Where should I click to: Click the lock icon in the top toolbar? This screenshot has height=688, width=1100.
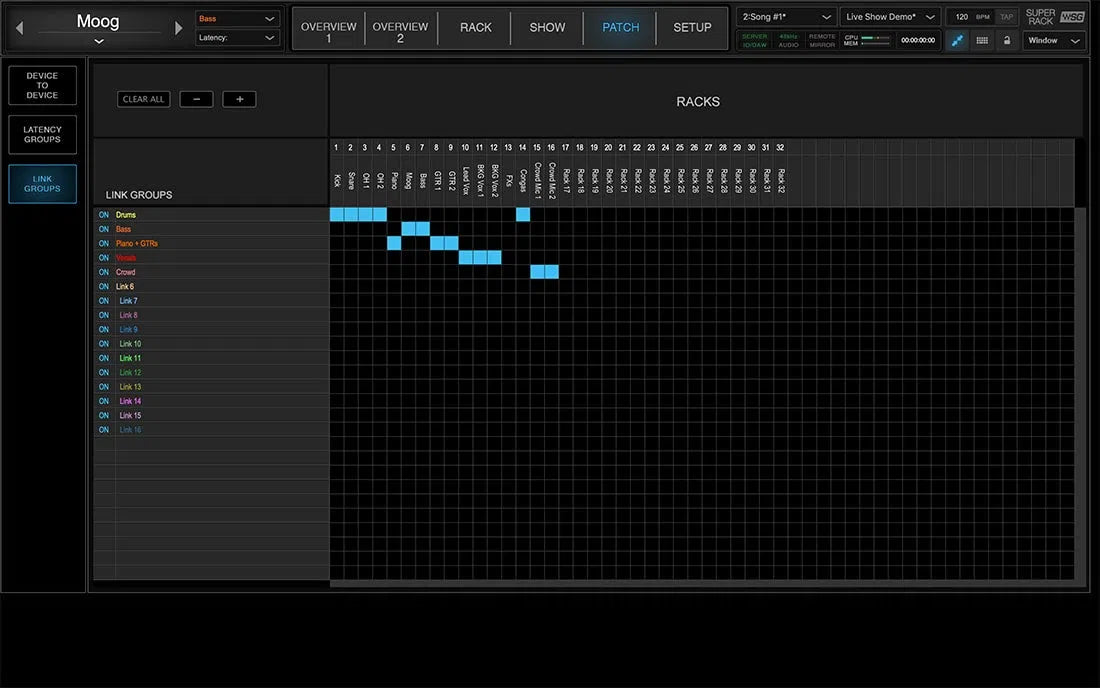click(1008, 40)
